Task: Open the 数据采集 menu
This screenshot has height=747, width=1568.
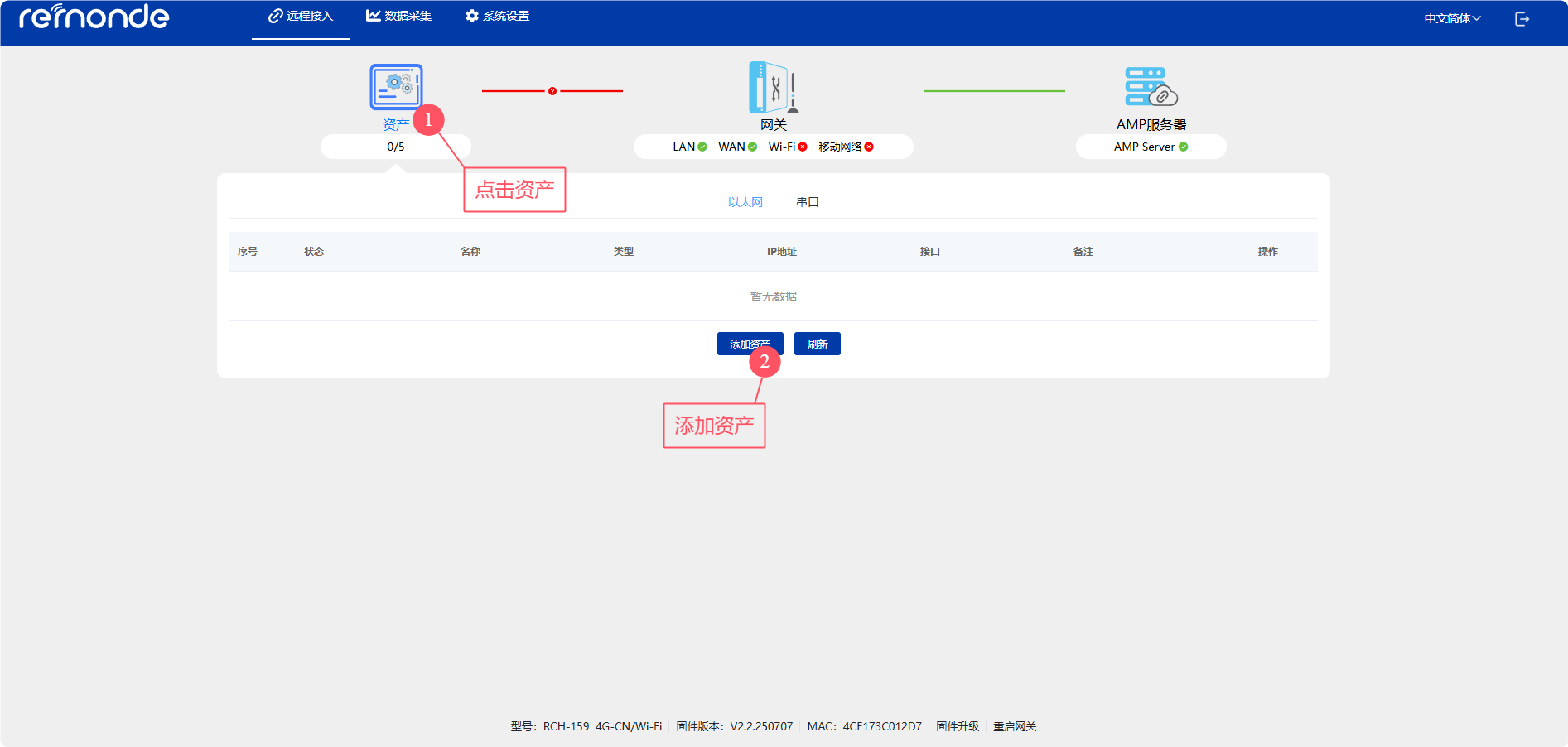Action: 399,17
